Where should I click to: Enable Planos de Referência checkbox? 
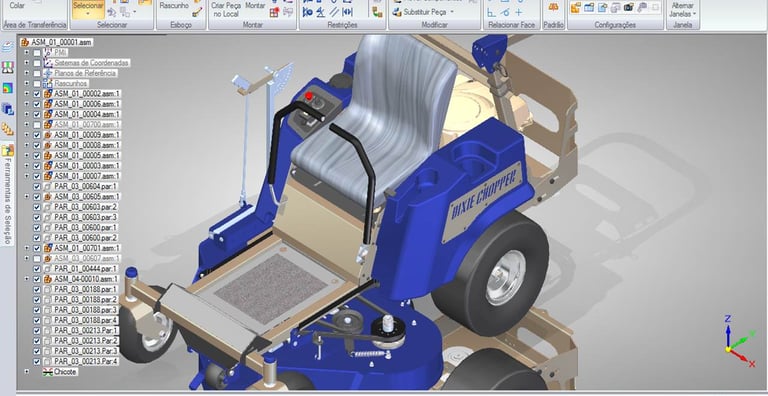pyautogui.click(x=37, y=73)
